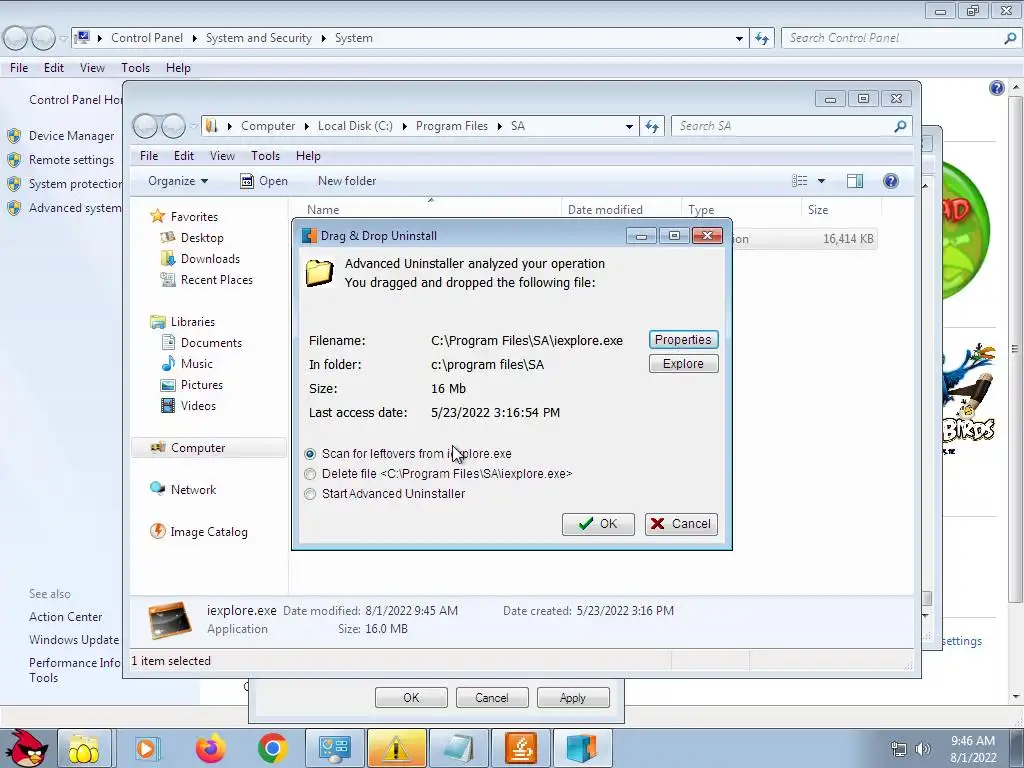Cancel the Drag & Drop Uninstall dialog
Image resolution: width=1024 pixels, height=768 pixels.
tap(681, 524)
